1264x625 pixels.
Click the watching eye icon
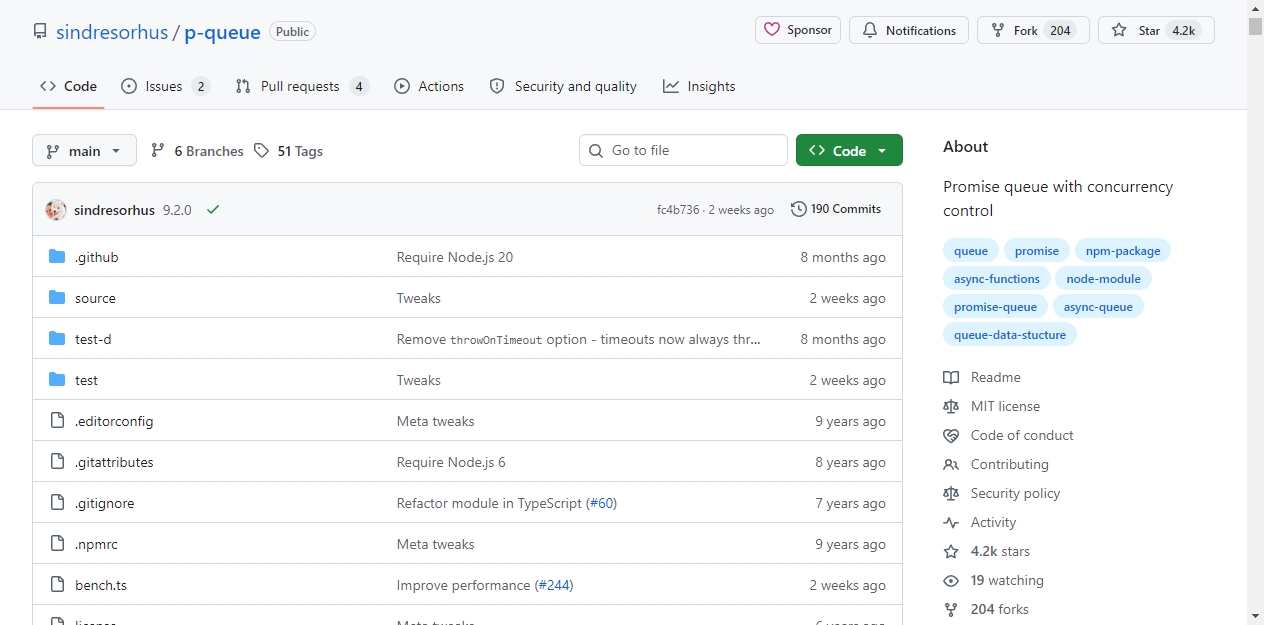pyautogui.click(x=951, y=580)
